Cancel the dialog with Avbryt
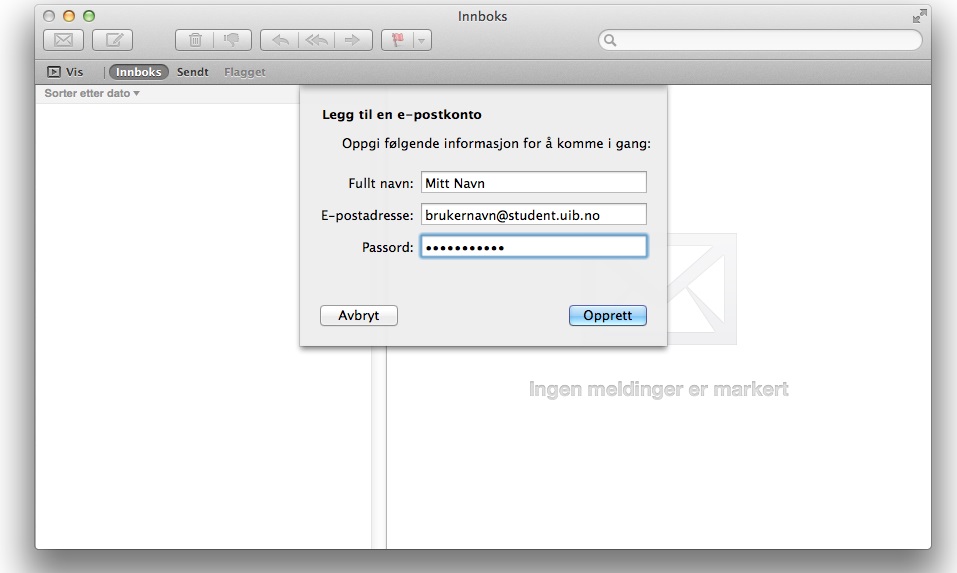Viewport: 957px width, 573px height. click(359, 315)
